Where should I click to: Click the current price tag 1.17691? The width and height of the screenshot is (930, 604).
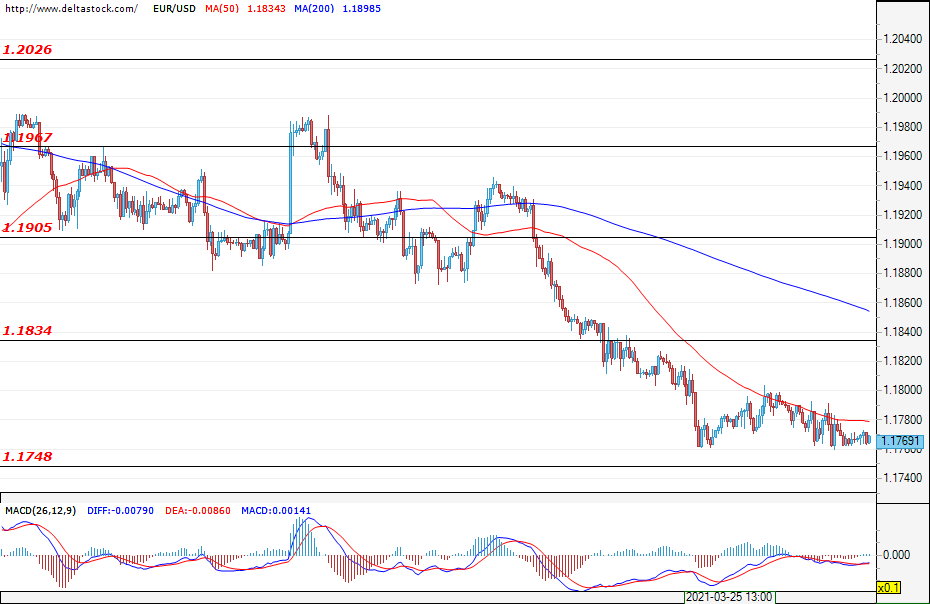click(900, 441)
